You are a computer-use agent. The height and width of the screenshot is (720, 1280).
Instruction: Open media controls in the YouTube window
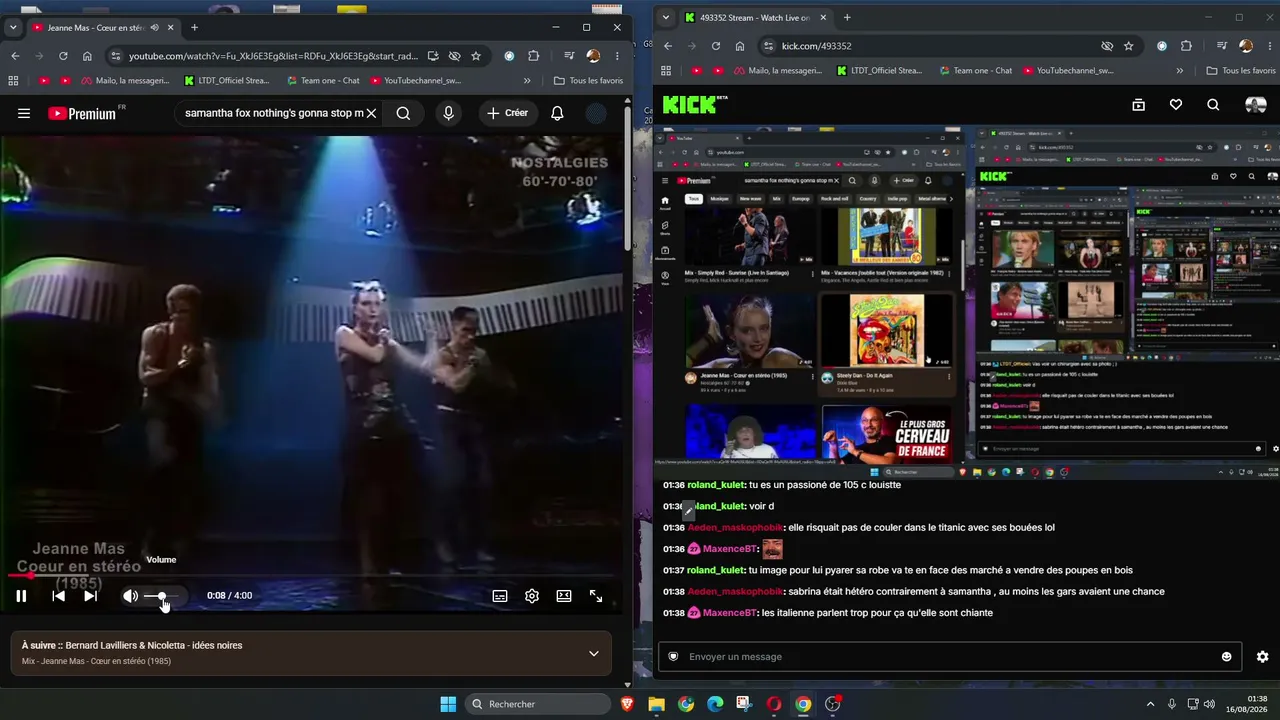tap(569, 56)
